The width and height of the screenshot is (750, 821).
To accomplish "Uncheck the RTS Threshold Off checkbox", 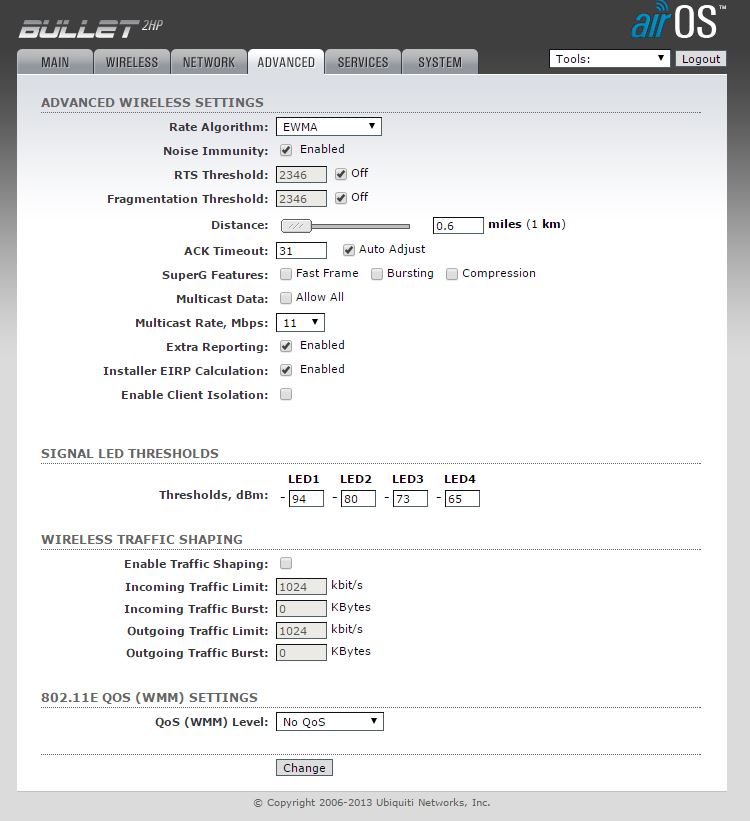I will (341, 174).
